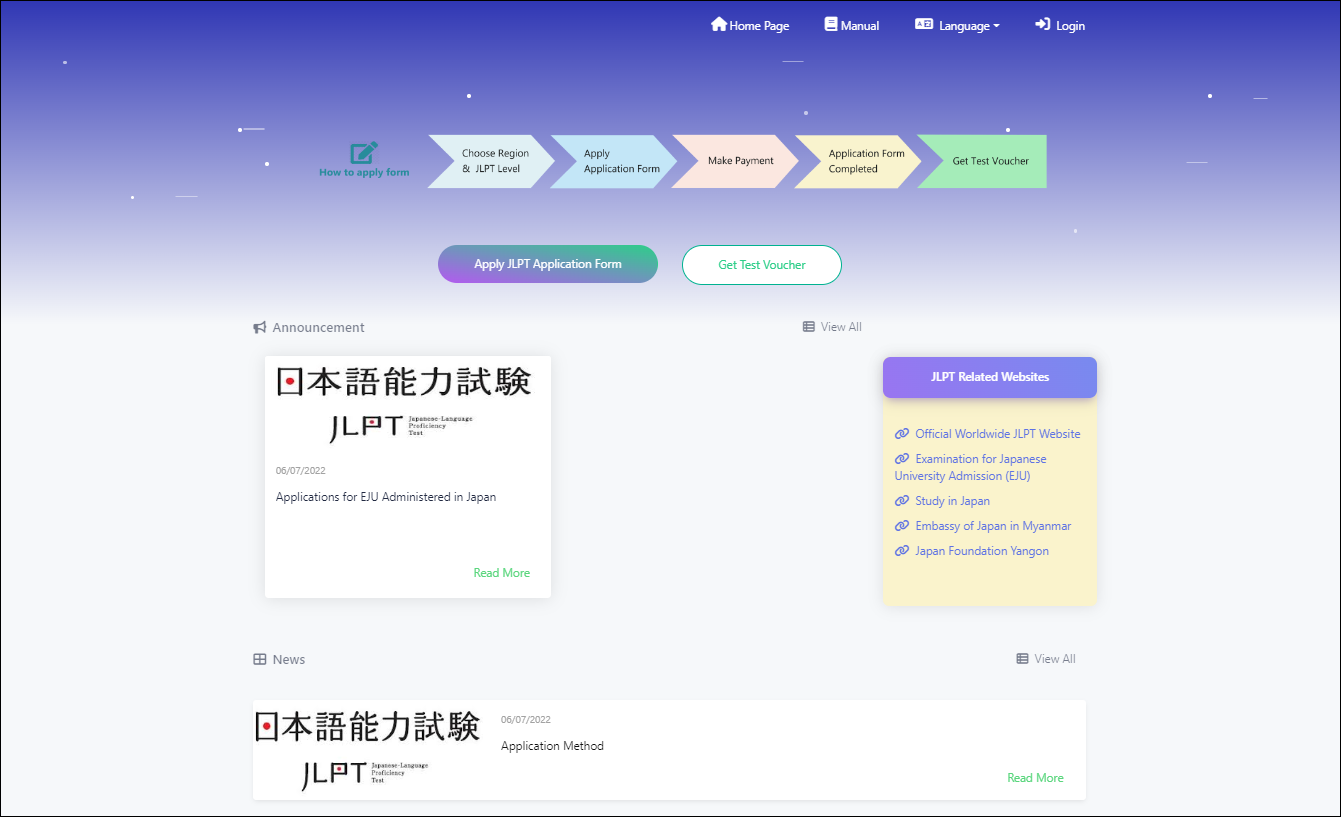
Task: Click the JLPT logo image in news item
Action: point(367,750)
